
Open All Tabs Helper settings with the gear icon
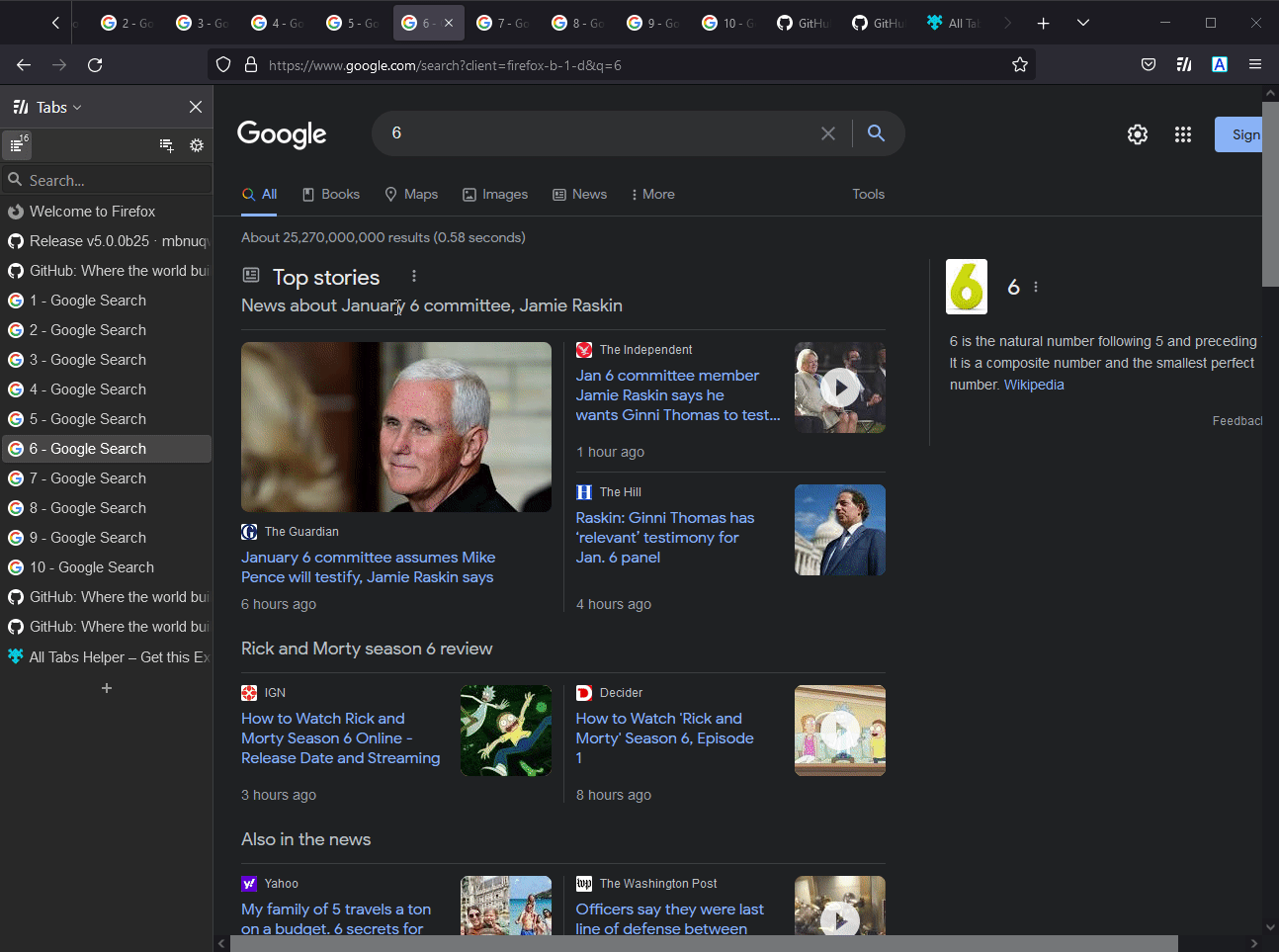[x=197, y=145]
